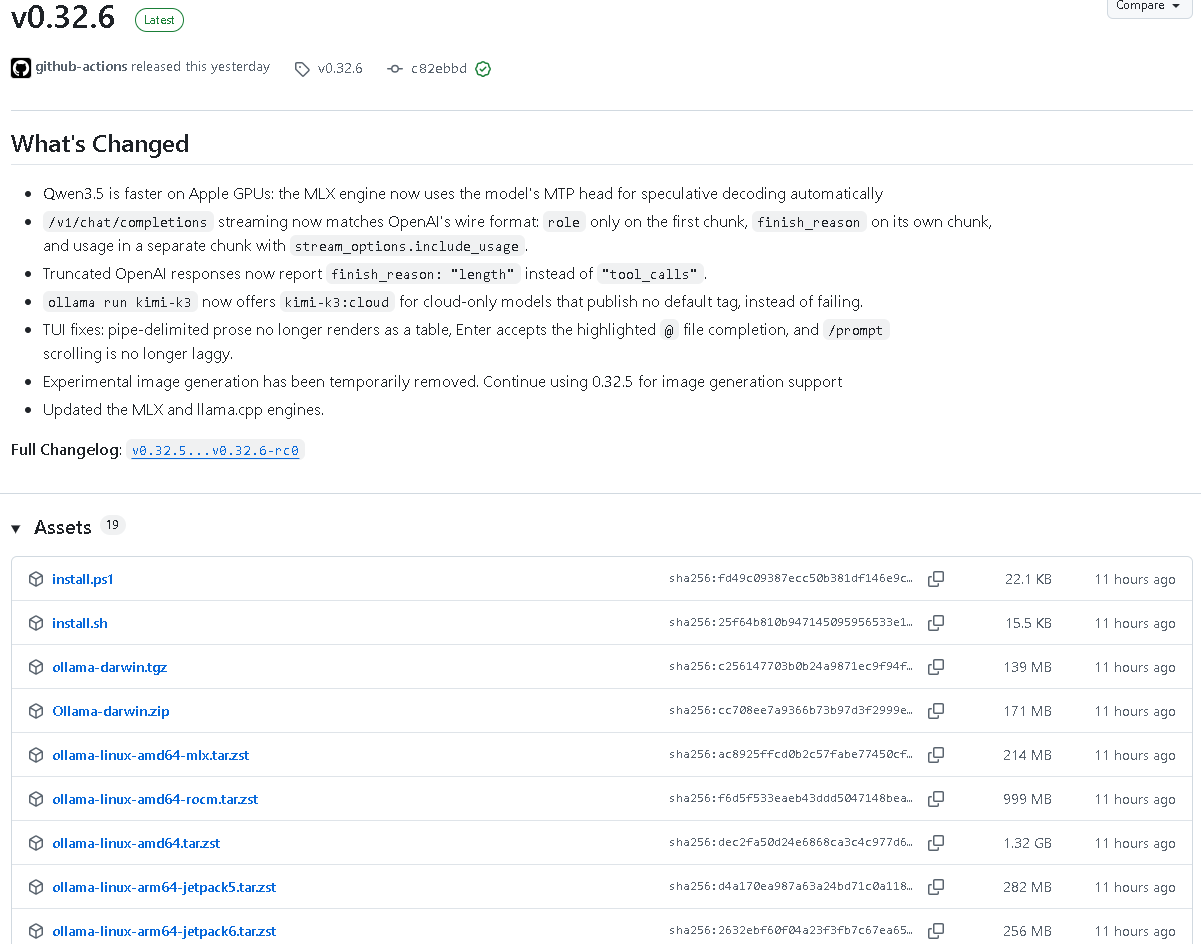1201x944 pixels.
Task: Copy sha256 for install.sh
Action: [936, 623]
